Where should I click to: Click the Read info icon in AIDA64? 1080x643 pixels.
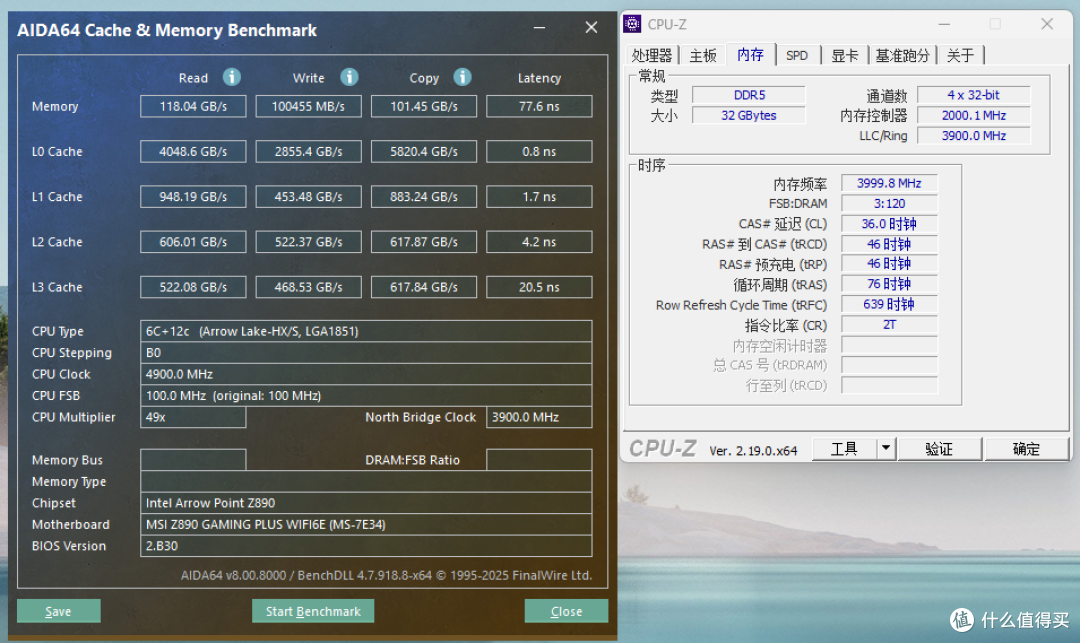(231, 77)
